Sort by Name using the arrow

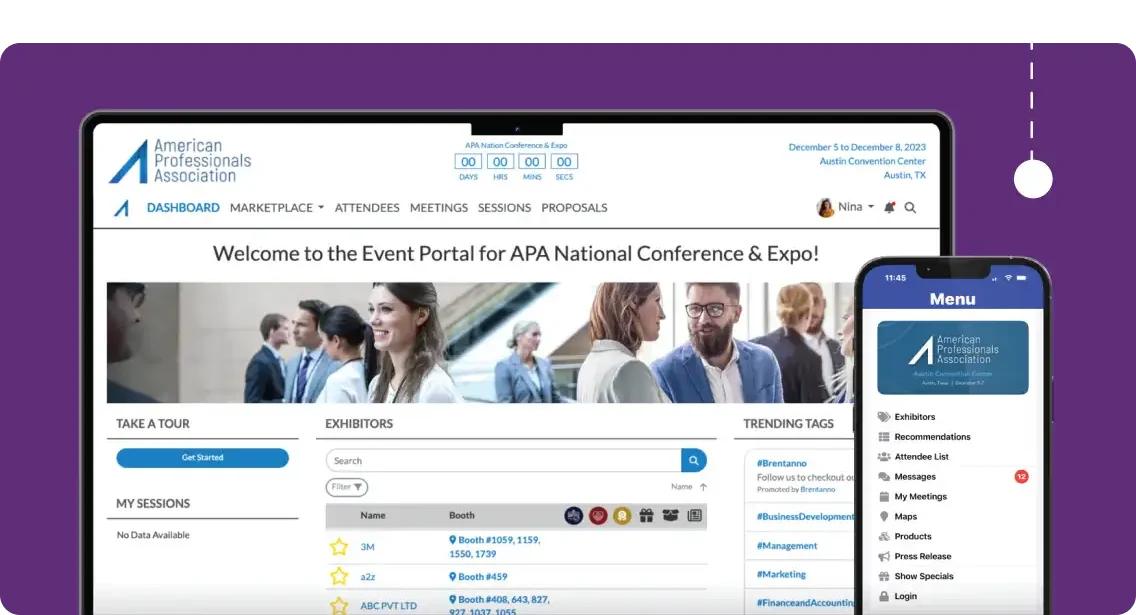point(703,488)
